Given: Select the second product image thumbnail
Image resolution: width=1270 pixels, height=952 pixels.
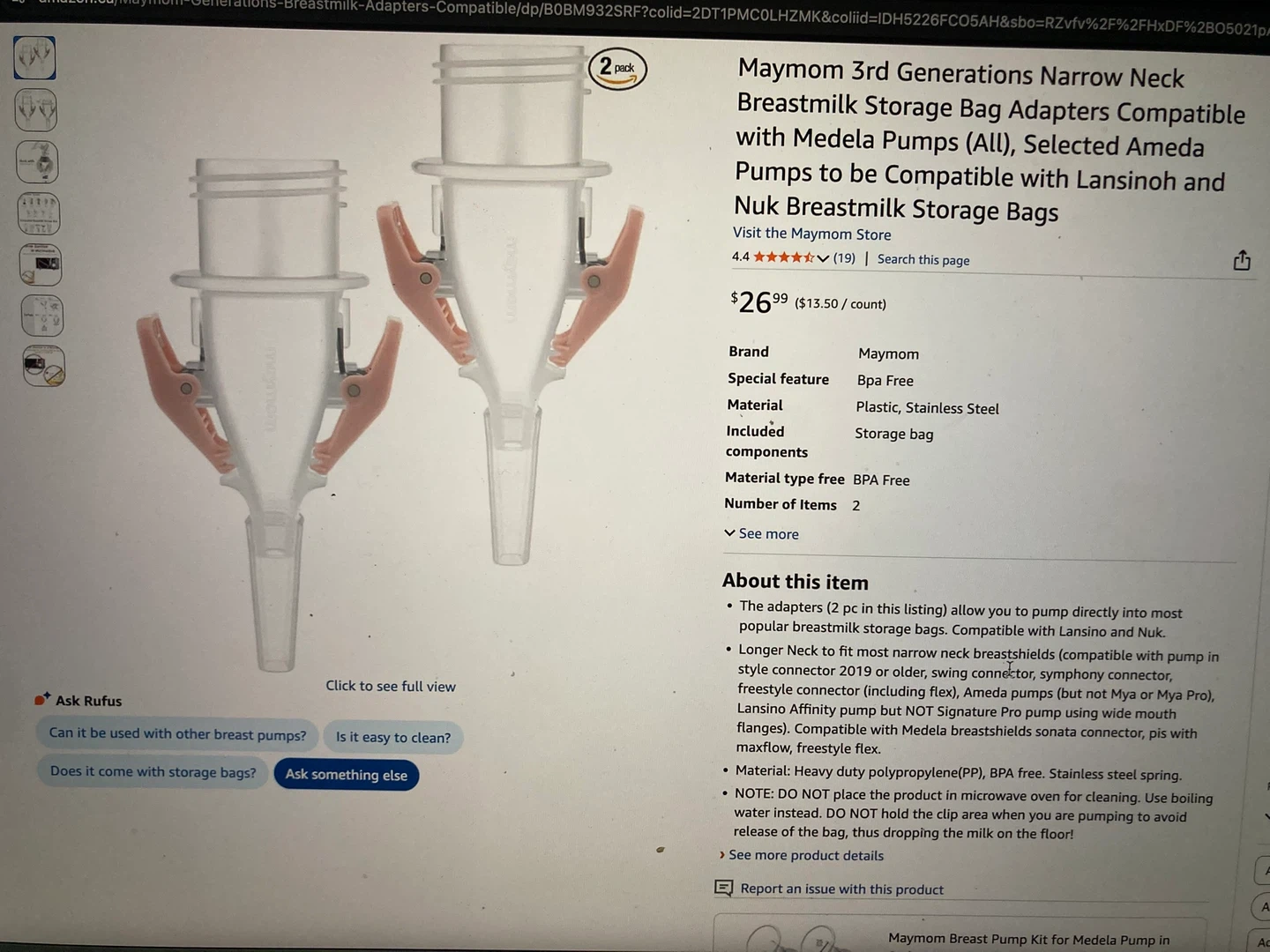Looking at the screenshot, I should tap(36, 110).
